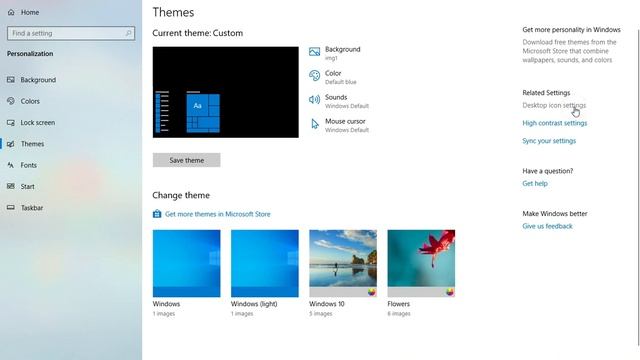This screenshot has height=360, width=640.
Task: Select Lock screen in the sidebar
Action: (38, 122)
